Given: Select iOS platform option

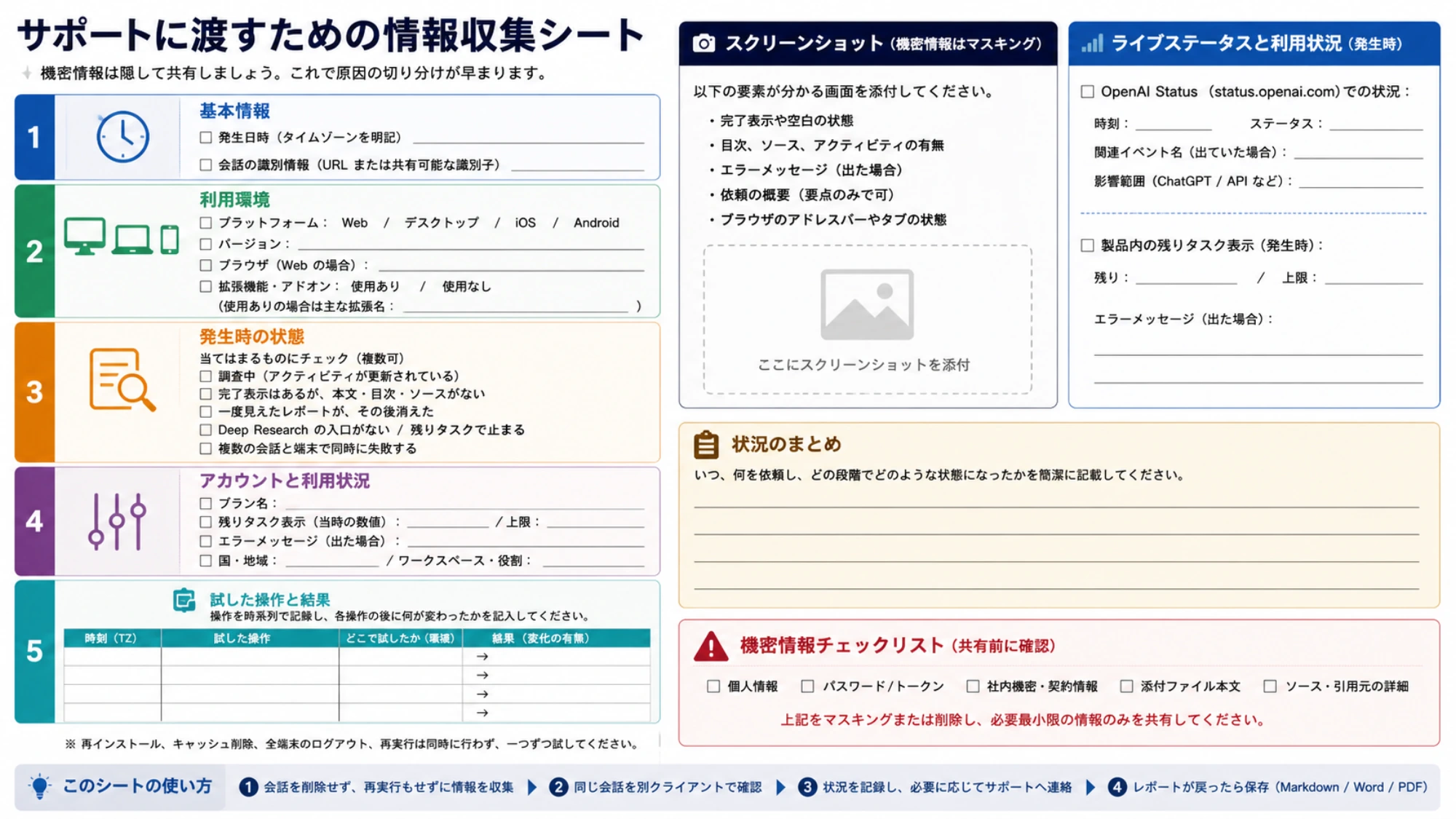Looking at the screenshot, I should tap(525, 223).
